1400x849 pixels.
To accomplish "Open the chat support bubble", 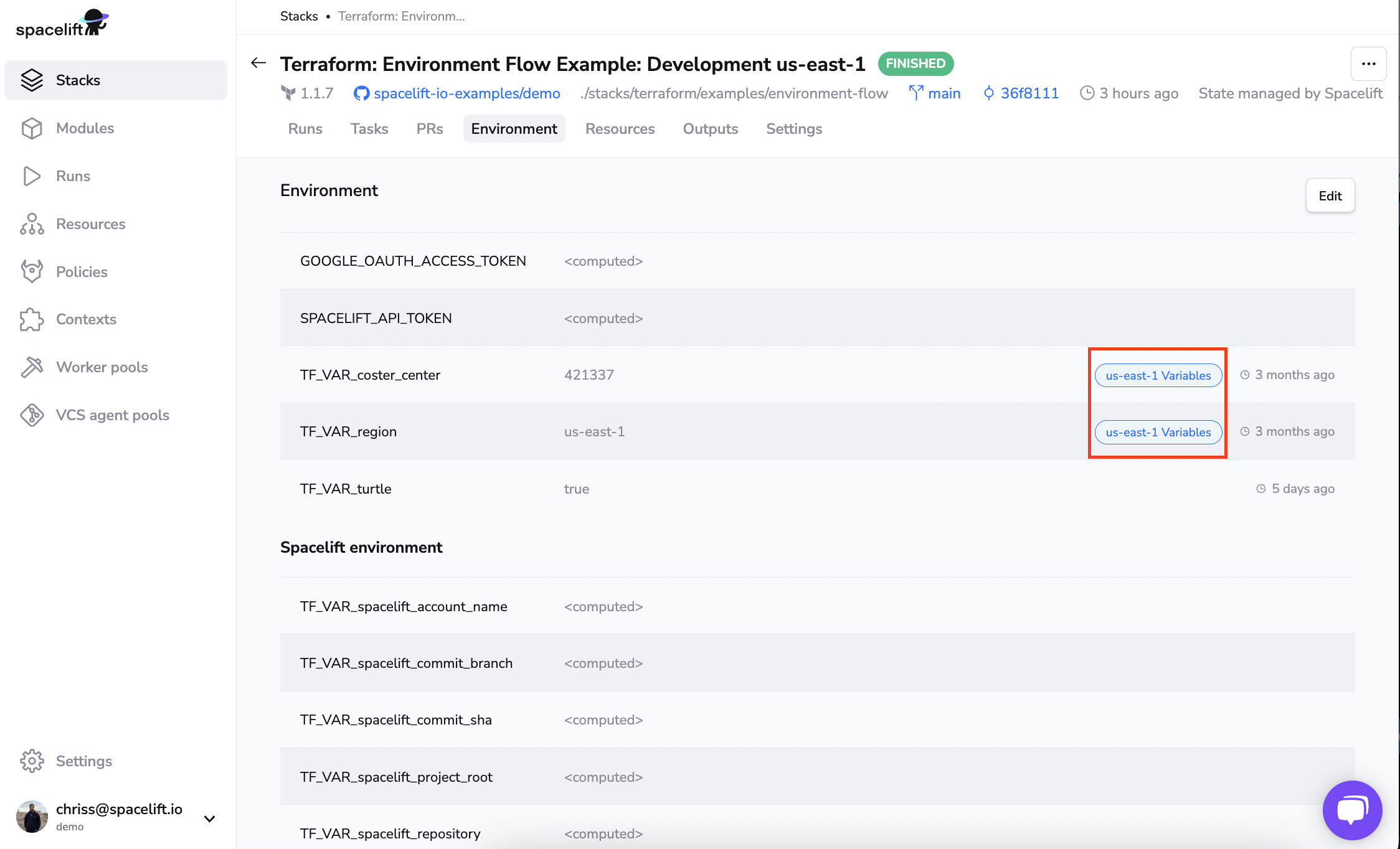I will coord(1352,810).
